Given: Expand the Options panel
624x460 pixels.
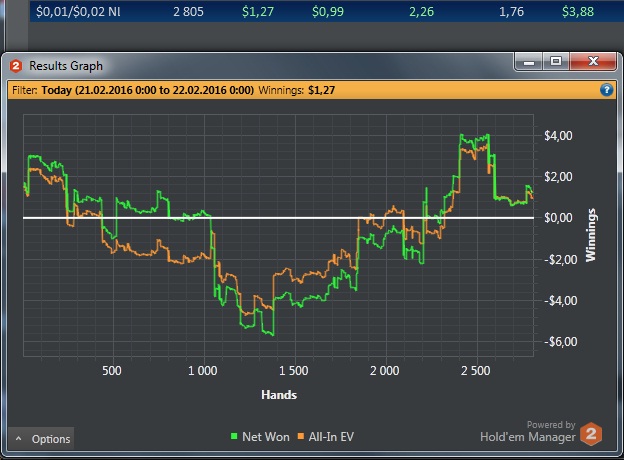Looking at the screenshot, I should tap(41, 439).
